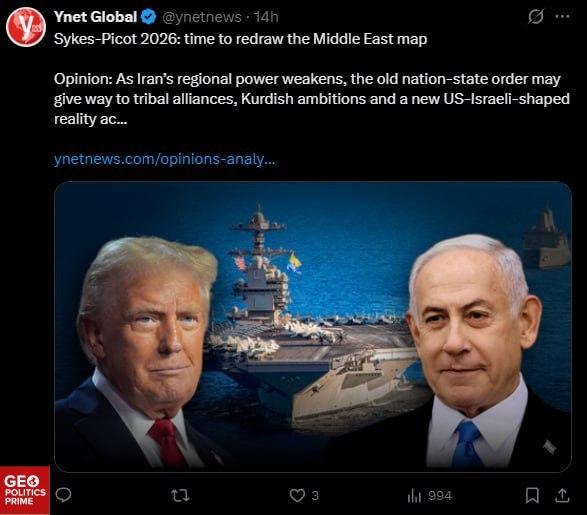This screenshot has width=587, height=515.
Task: Open the Grok explain icon
Action: point(535,16)
